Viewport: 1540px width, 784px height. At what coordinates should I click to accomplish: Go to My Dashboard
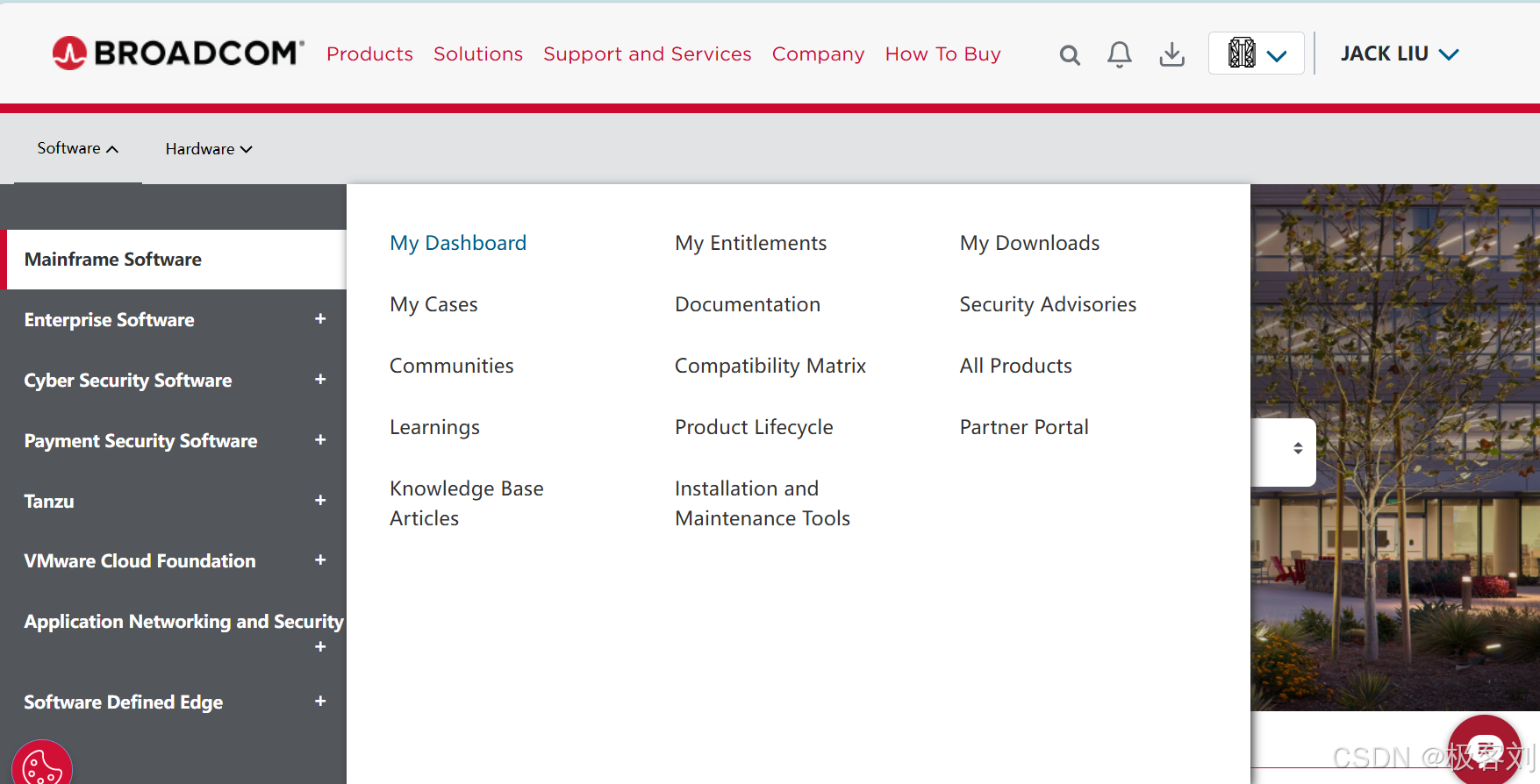(458, 243)
